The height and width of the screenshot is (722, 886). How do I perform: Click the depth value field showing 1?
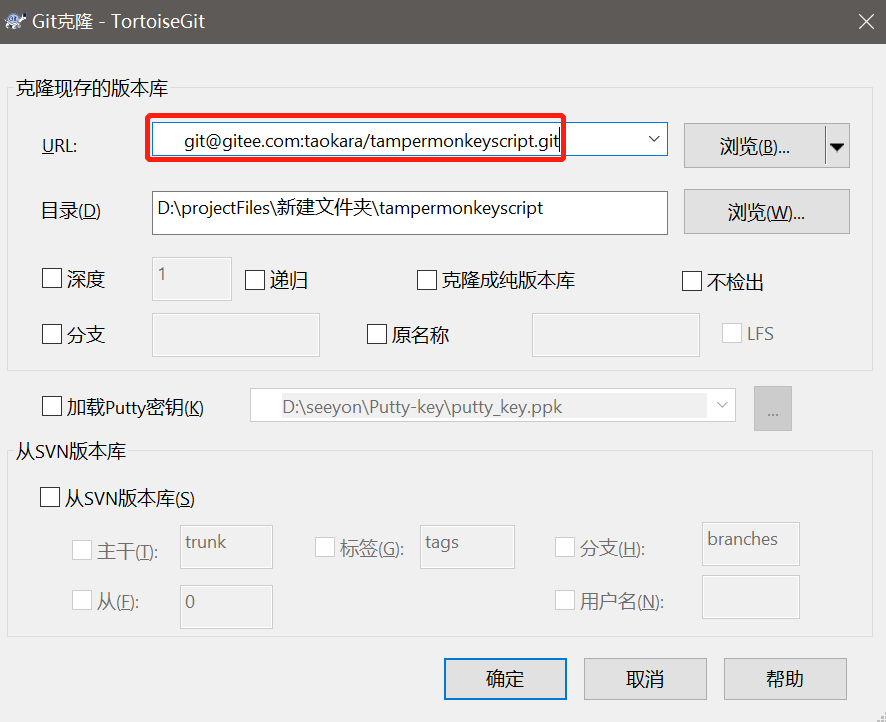coord(192,279)
